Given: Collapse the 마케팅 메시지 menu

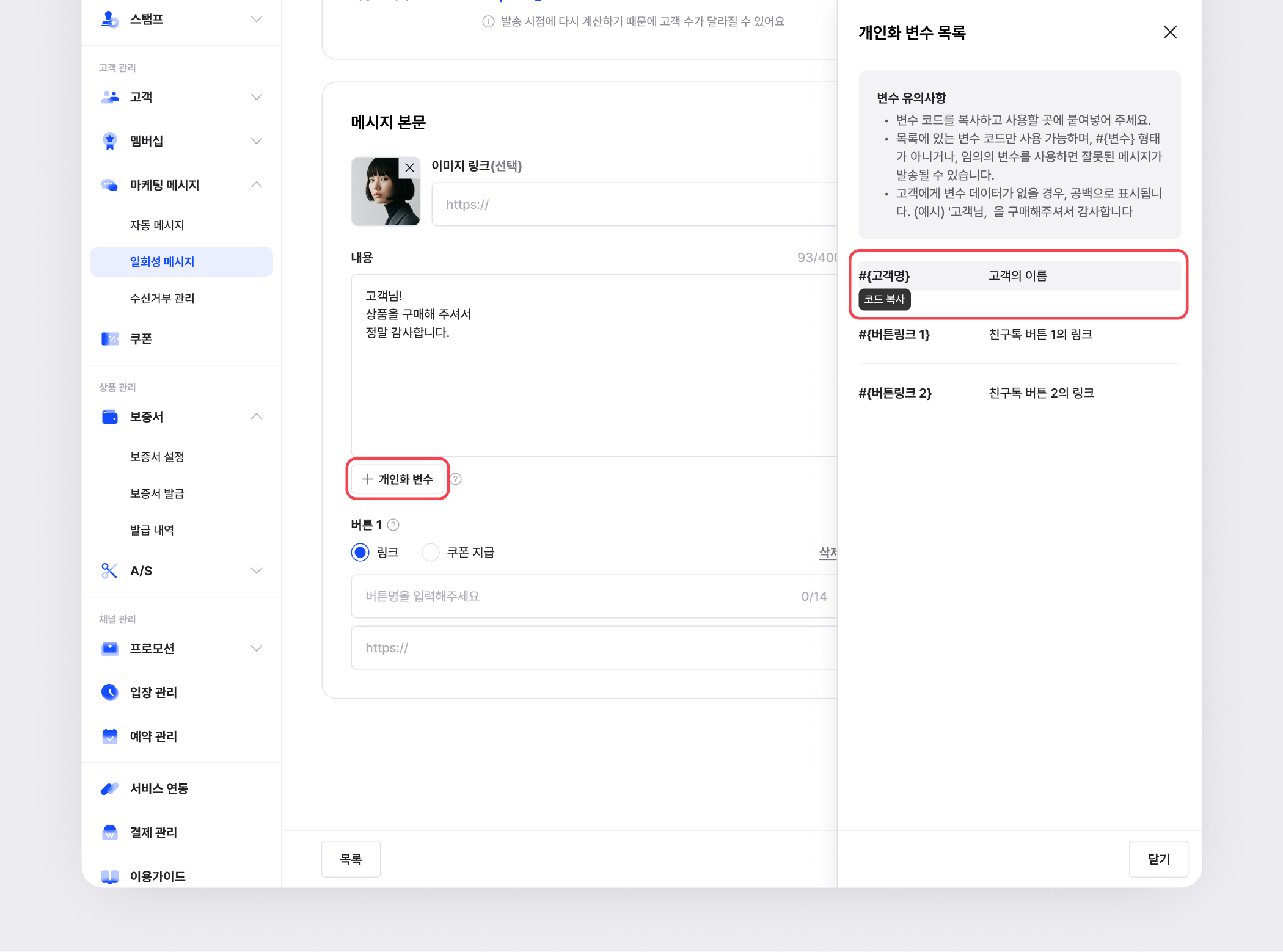Looking at the screenshot, I should pyautogui.click(x=257, y=185).
